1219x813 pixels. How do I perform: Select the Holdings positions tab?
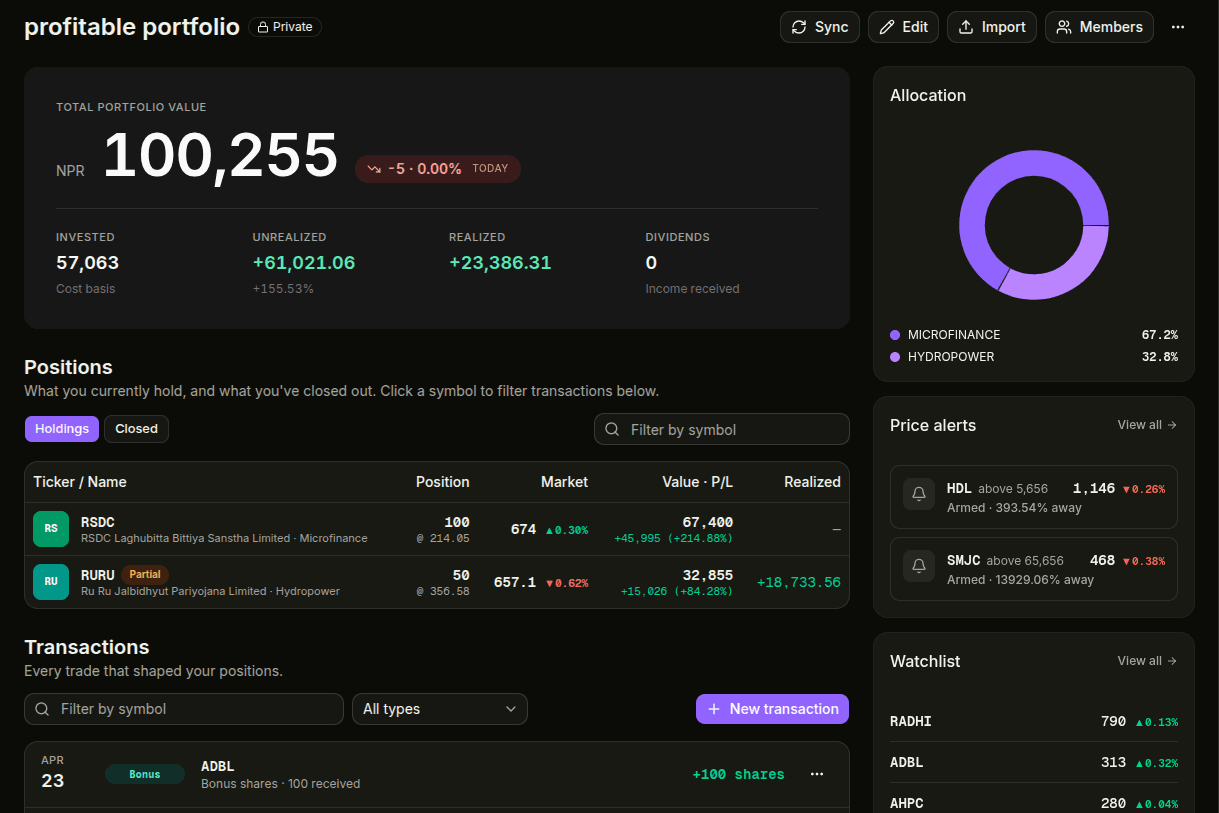pyautogui.click(x=62, y=429)
